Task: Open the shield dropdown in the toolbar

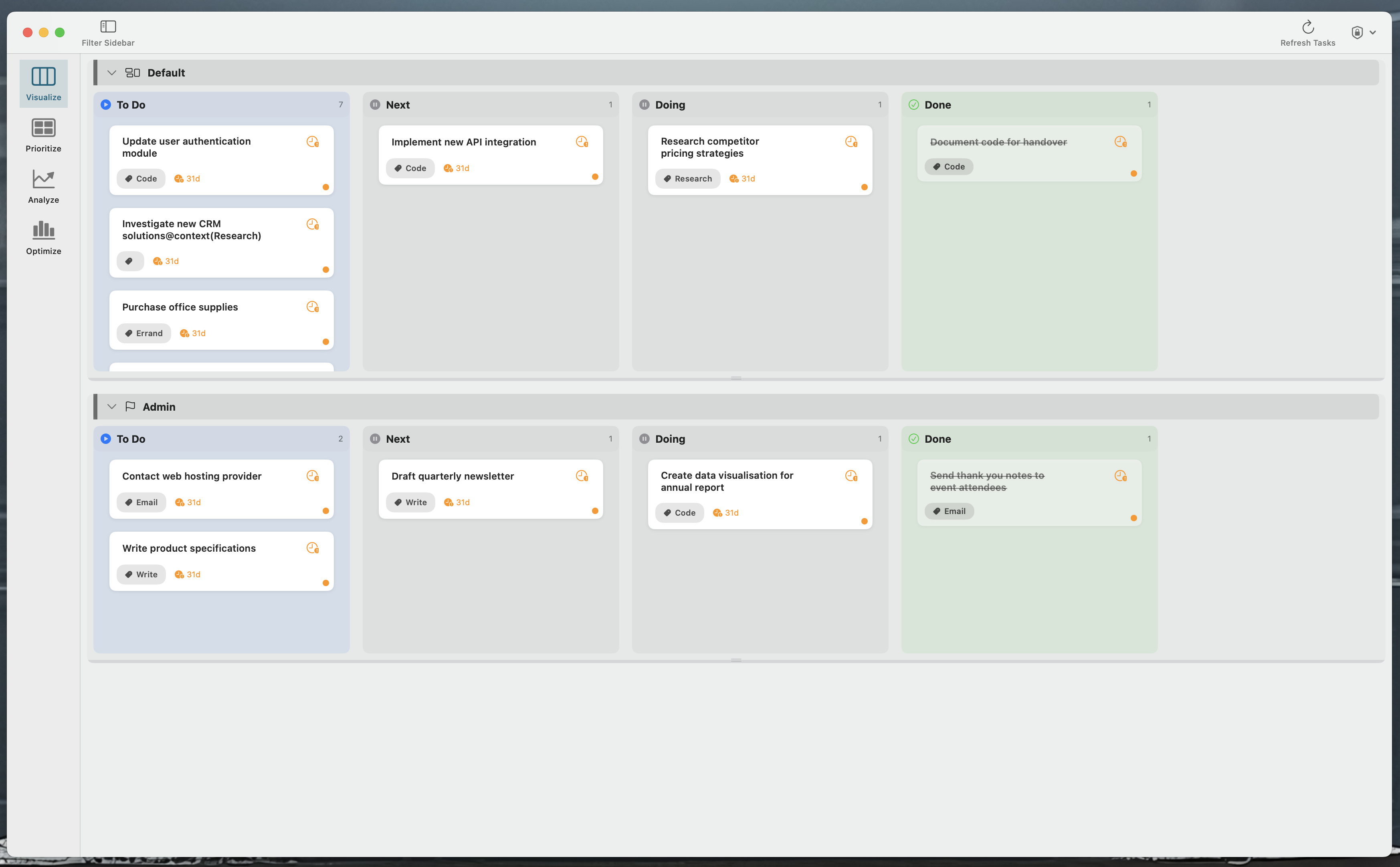Action: coord(1364,32)
